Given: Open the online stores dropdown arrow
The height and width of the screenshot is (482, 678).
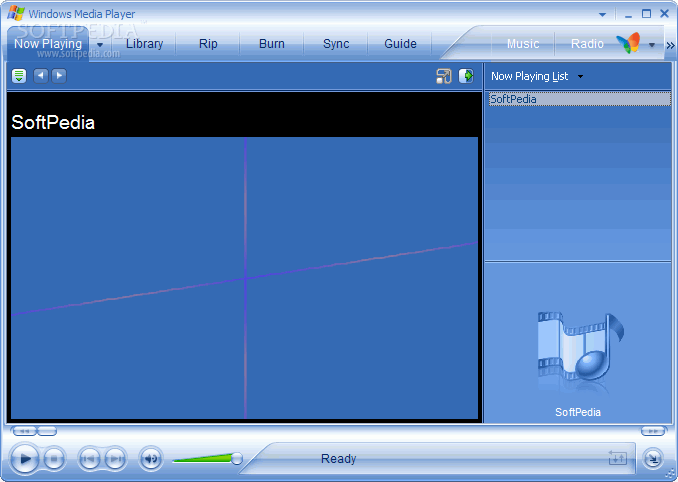Looking at the screenshot, I should point(652,45).
